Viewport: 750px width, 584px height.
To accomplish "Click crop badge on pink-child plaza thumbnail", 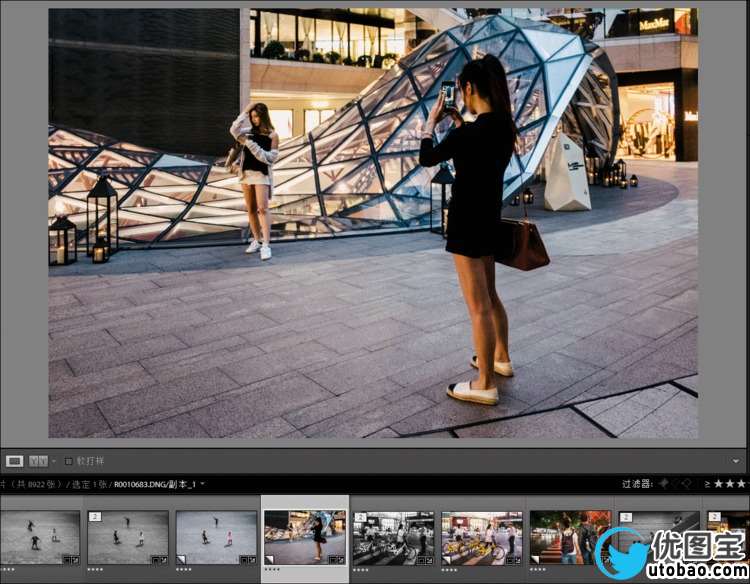I will pyautogui.click(x=243, y=560).
